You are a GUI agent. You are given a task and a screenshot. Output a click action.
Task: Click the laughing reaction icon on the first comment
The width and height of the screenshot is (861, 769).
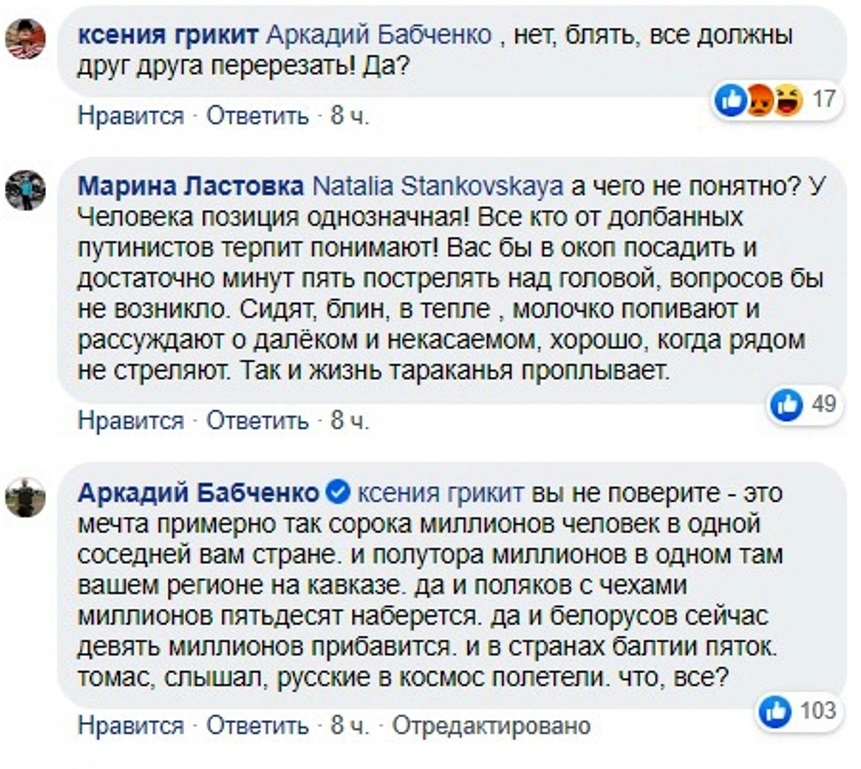788,101
